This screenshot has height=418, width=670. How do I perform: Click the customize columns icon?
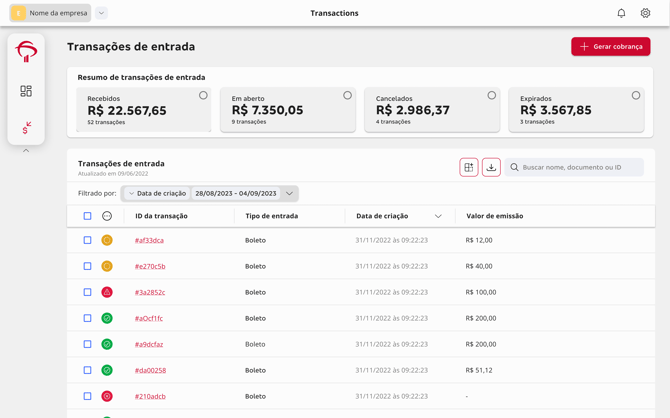(x=469, y=167)
